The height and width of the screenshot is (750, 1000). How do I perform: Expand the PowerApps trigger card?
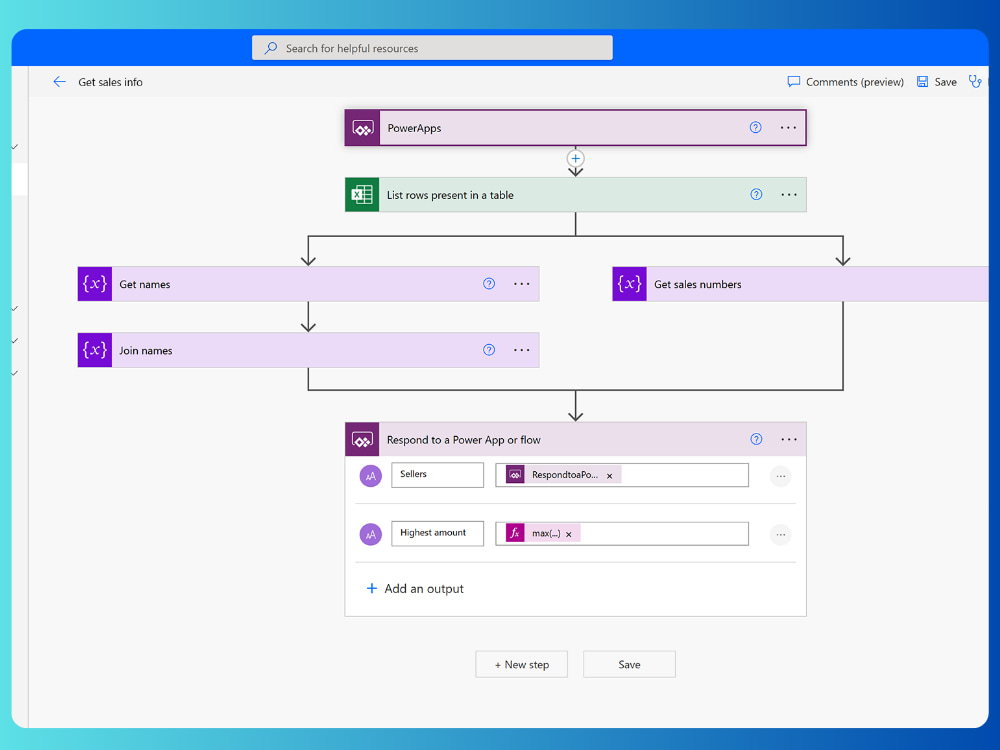click(x=575, y=128)
